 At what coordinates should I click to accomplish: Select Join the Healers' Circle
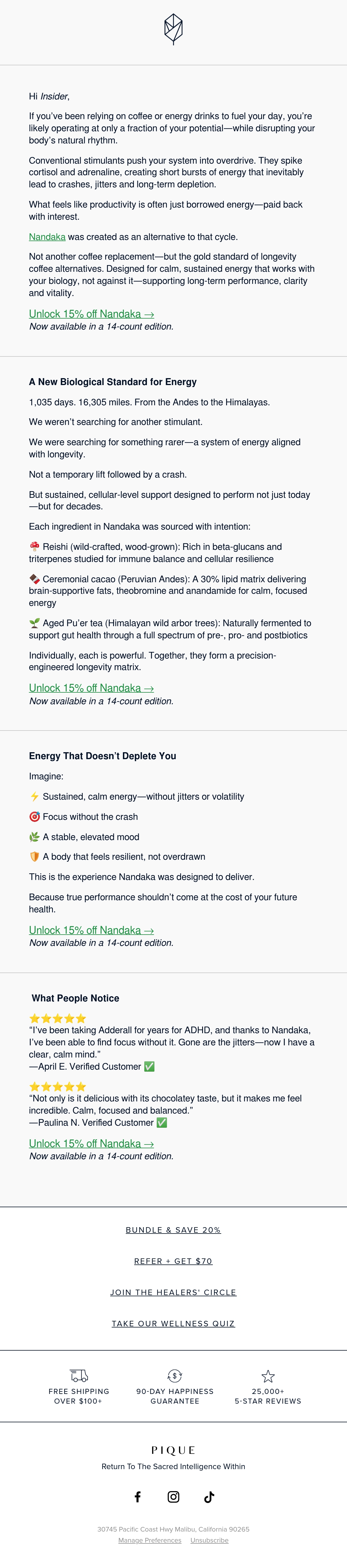tap(173, 1292)
